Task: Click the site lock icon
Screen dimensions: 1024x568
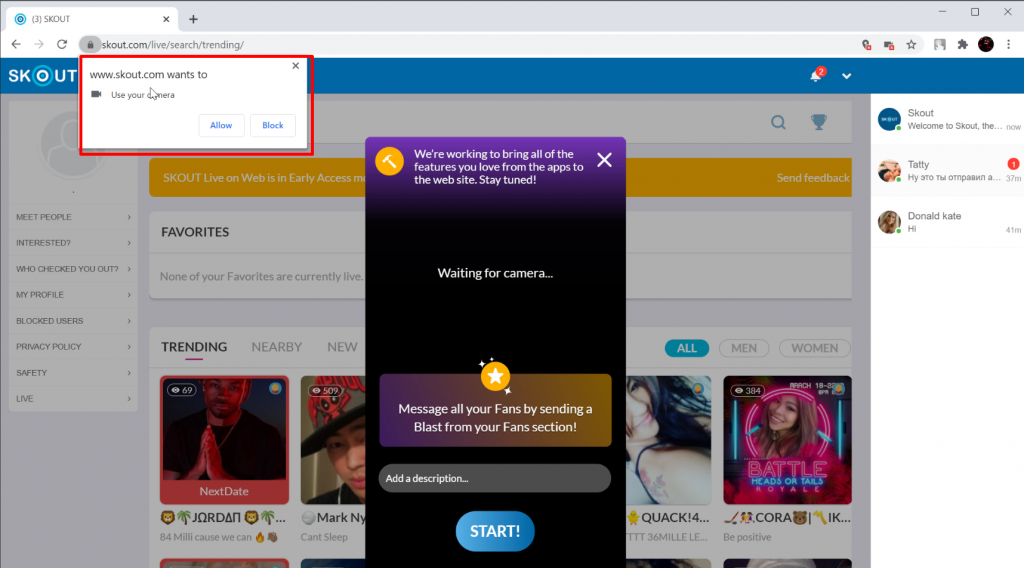Action: point(90,44)
